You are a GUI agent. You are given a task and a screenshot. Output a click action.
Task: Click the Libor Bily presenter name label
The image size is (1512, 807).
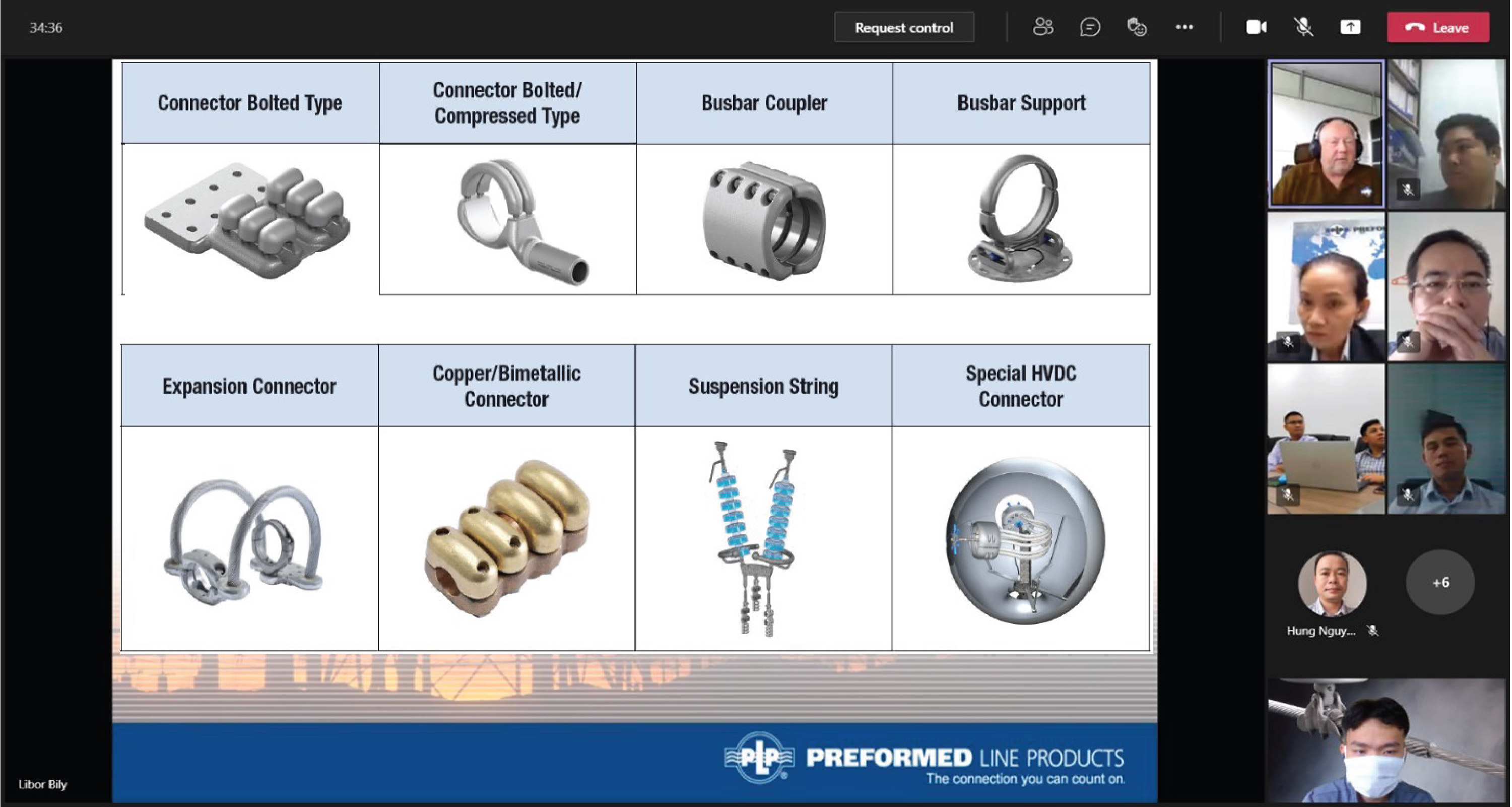[43, 784]
